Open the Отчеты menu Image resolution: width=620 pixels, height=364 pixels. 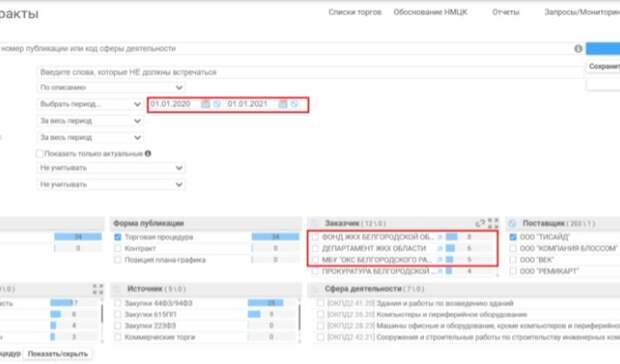(505, 12)
